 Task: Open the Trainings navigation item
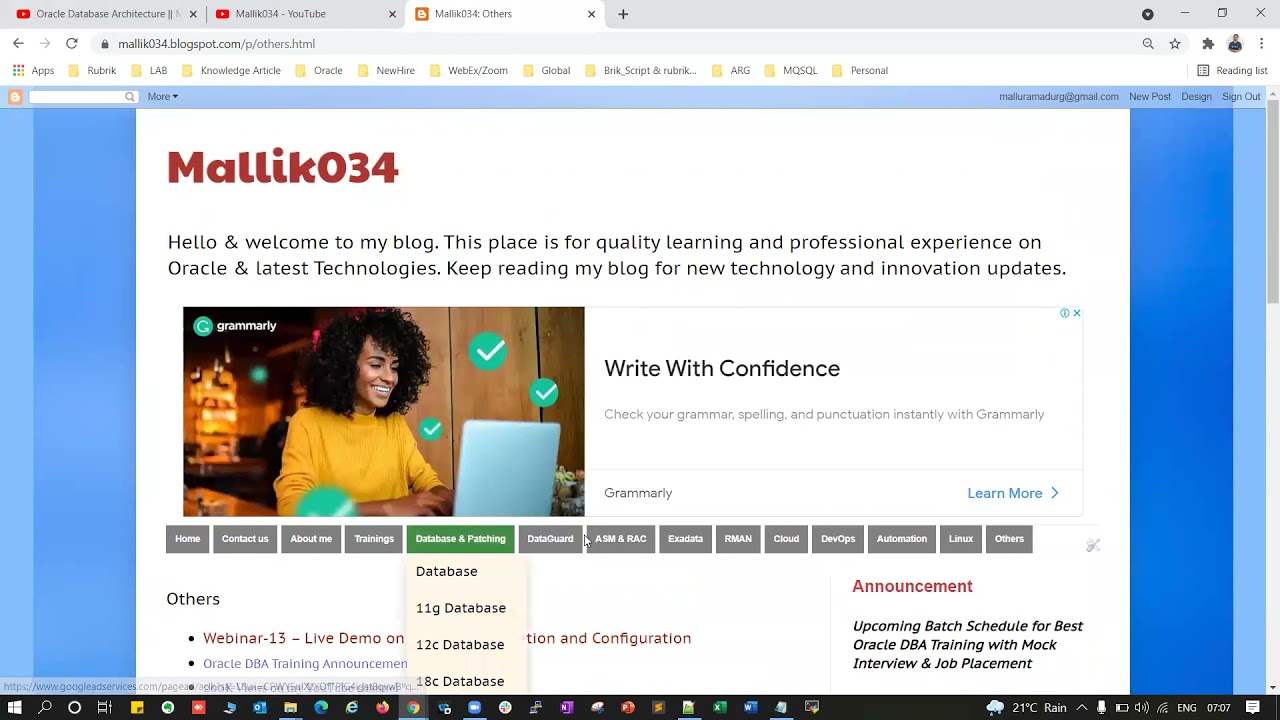374,539
